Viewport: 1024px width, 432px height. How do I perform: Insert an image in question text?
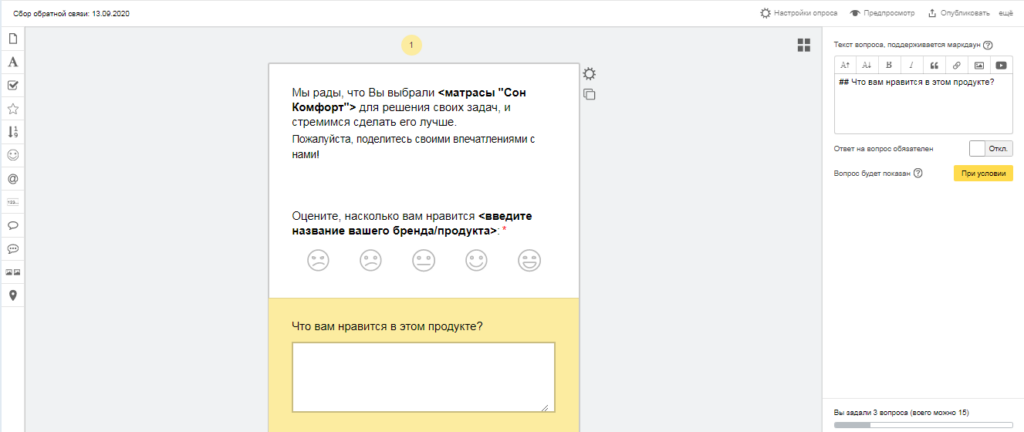[x=979, y=65]
